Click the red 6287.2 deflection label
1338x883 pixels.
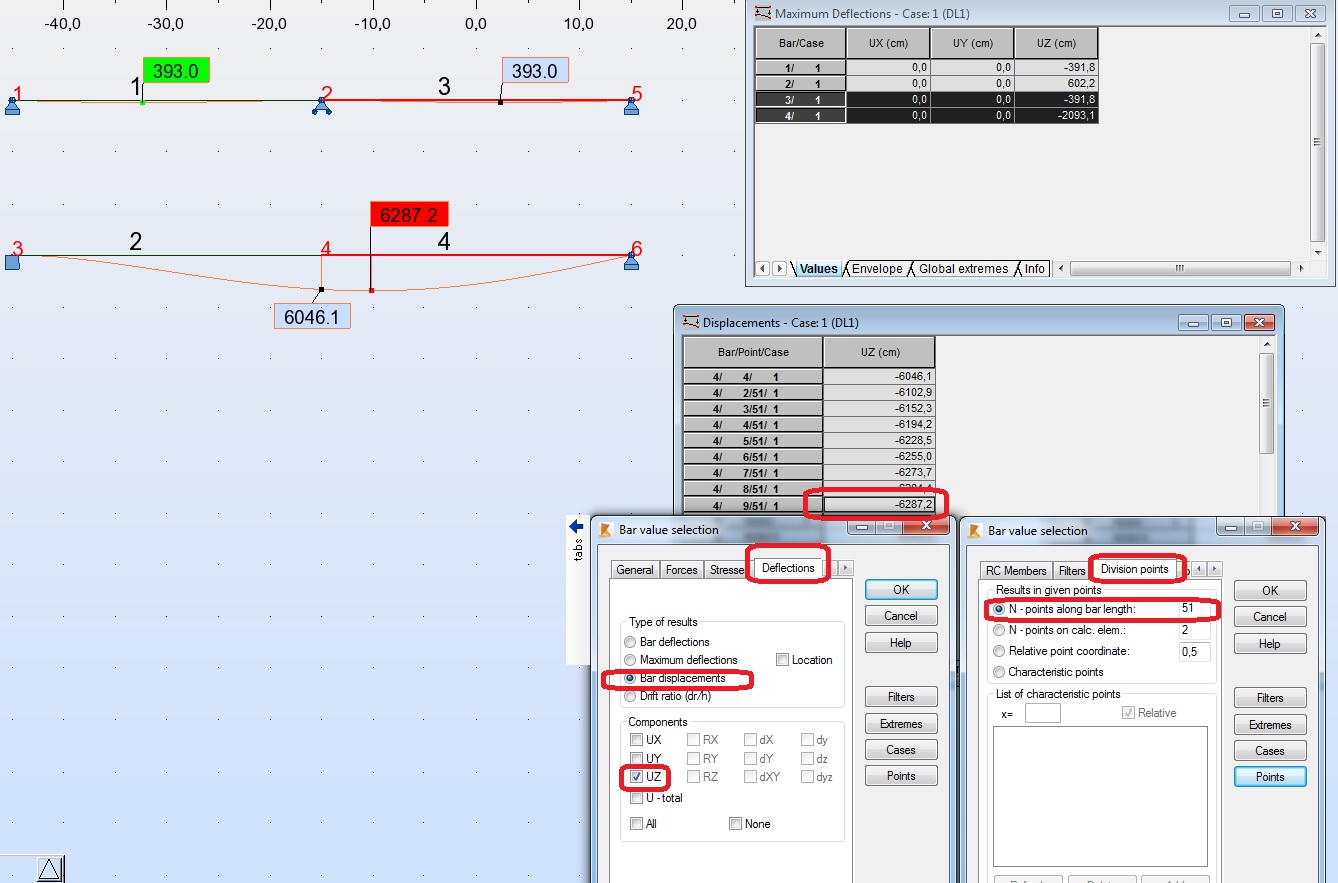pos(409,214)
